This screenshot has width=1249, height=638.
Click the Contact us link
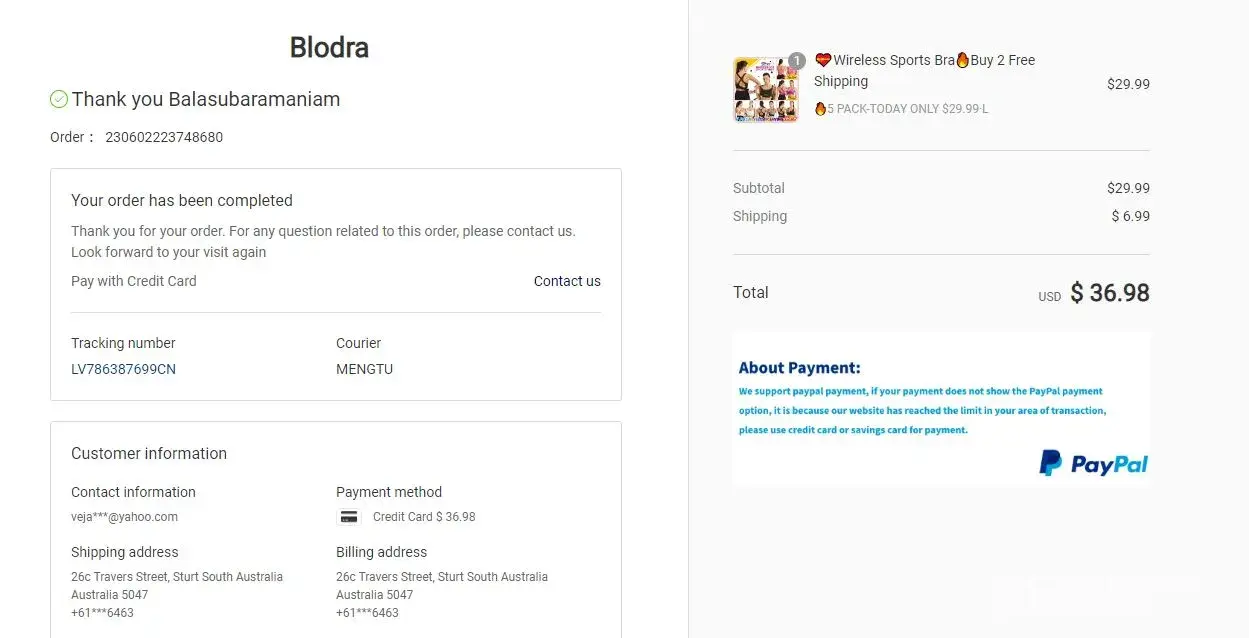coord(567,281)
